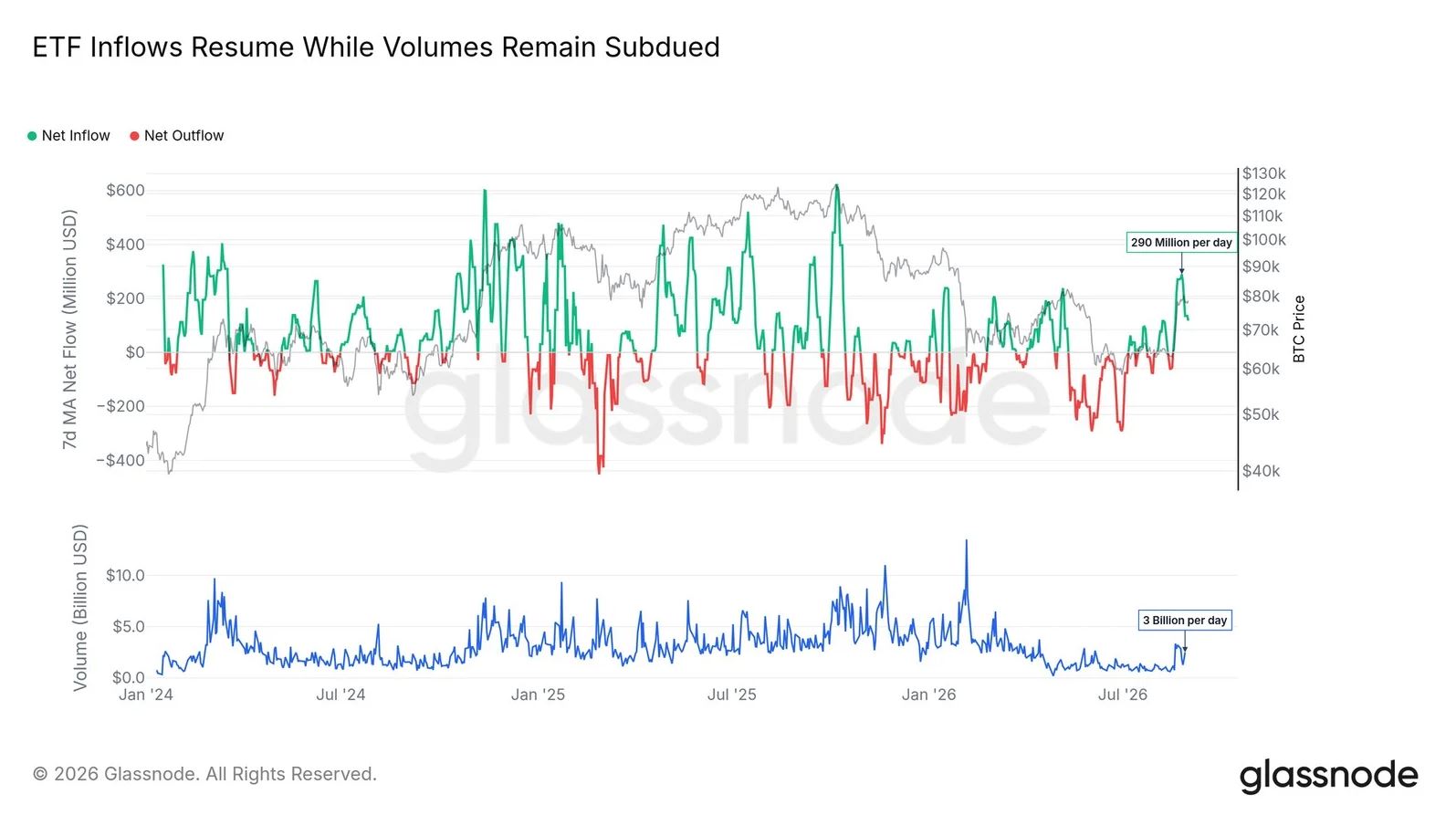Click the 3 Billion per day annotation

(x=1185, y=621)
